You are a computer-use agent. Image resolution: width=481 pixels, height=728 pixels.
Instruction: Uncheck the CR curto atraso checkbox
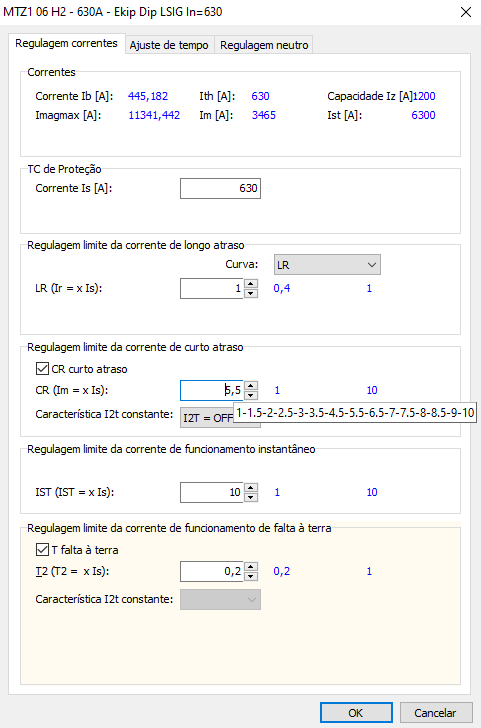(x=42, y=369)
